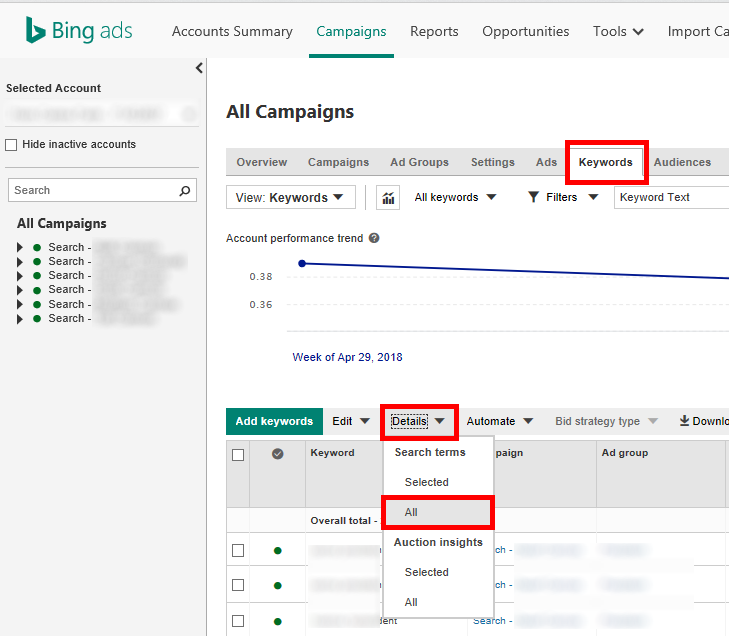Click the status column header icon
729x636 pixels.
pyautogui.click(x=278, y=454)
